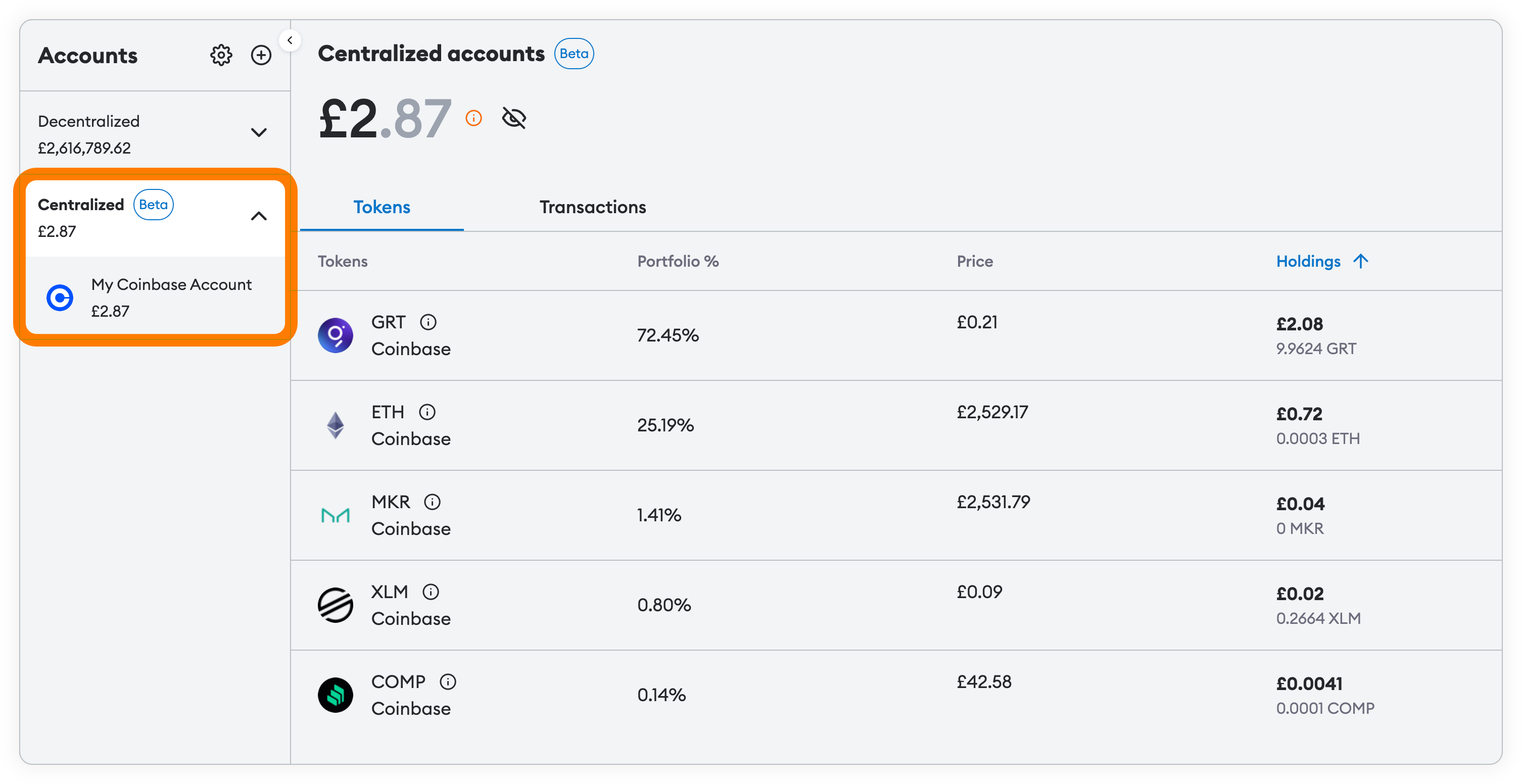The width and height of the screenshot is (1522, 784).
Task: Open XLM token info icon
Action: click(x=430, y=592)
